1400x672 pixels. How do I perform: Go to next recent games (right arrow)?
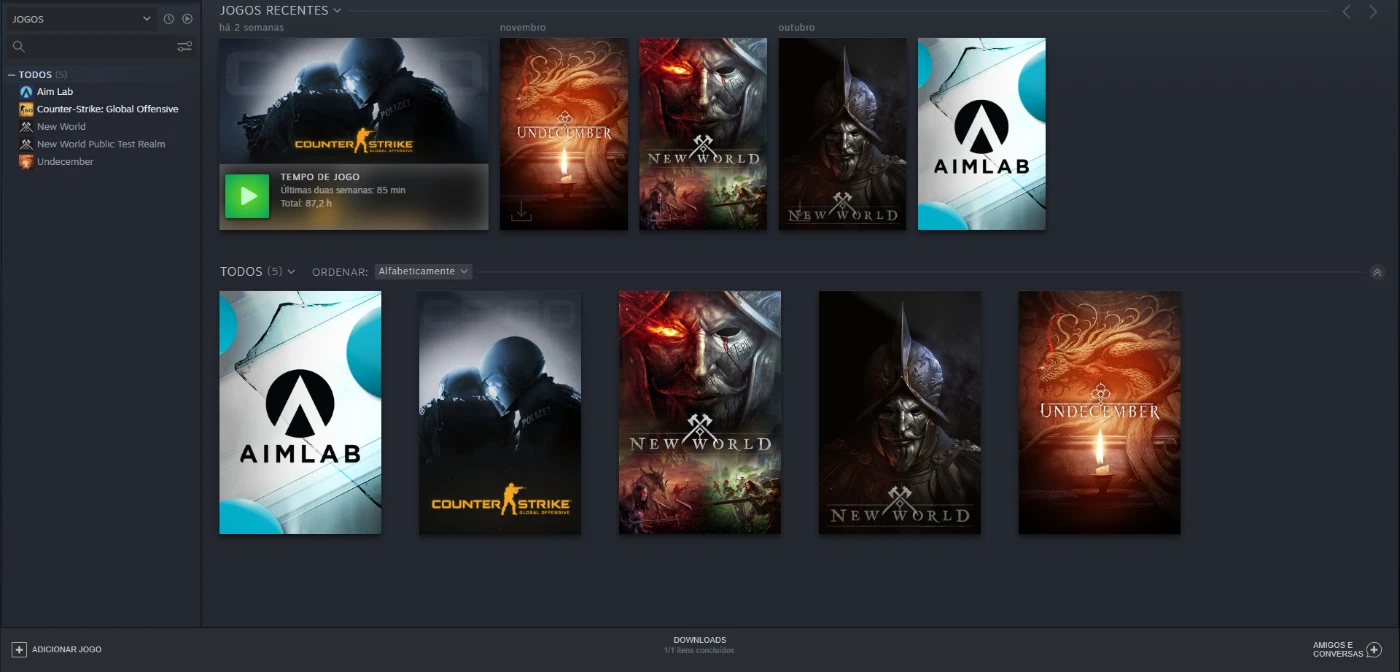pos(1373,12)
